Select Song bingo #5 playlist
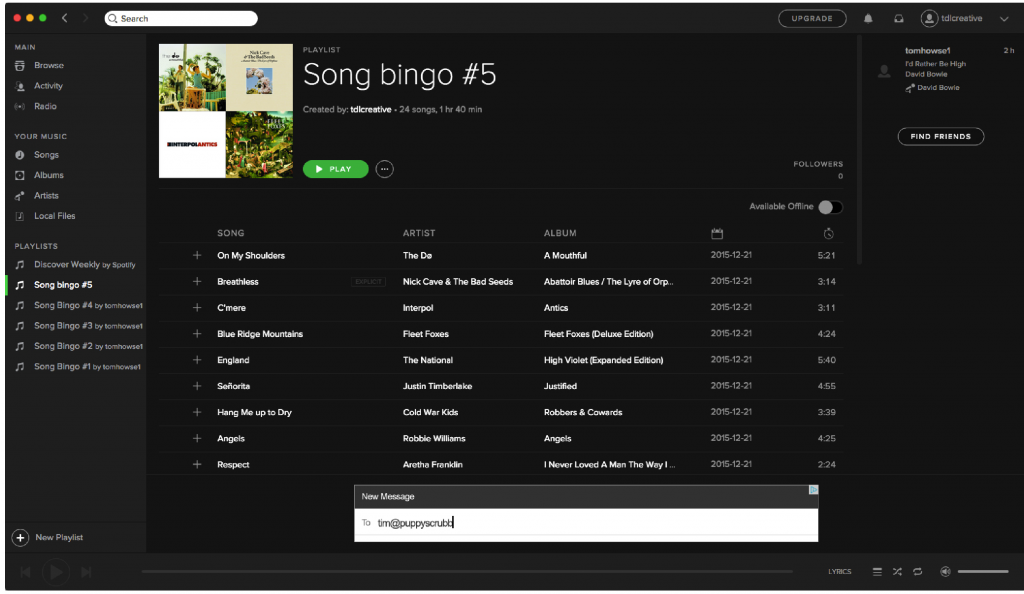1024x594 pixels. (x=63, y=285)
